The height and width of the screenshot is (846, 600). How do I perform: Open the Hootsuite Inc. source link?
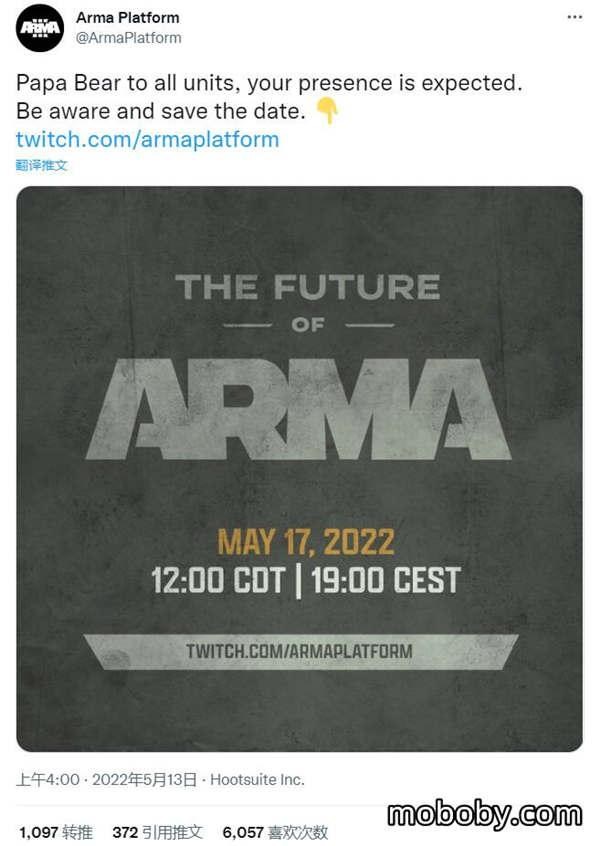tap(257, 780)
